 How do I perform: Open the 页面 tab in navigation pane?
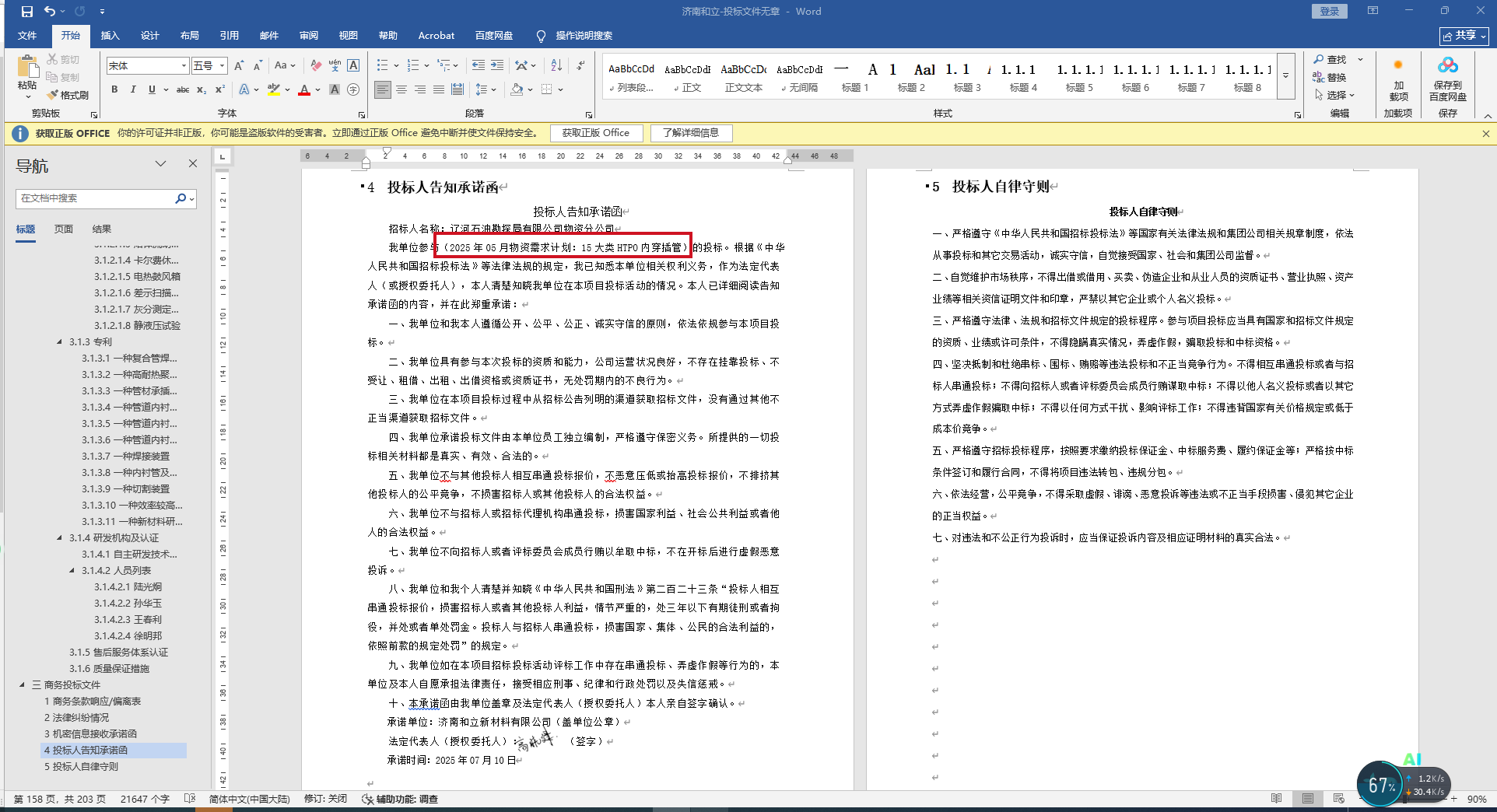point(64,229)
